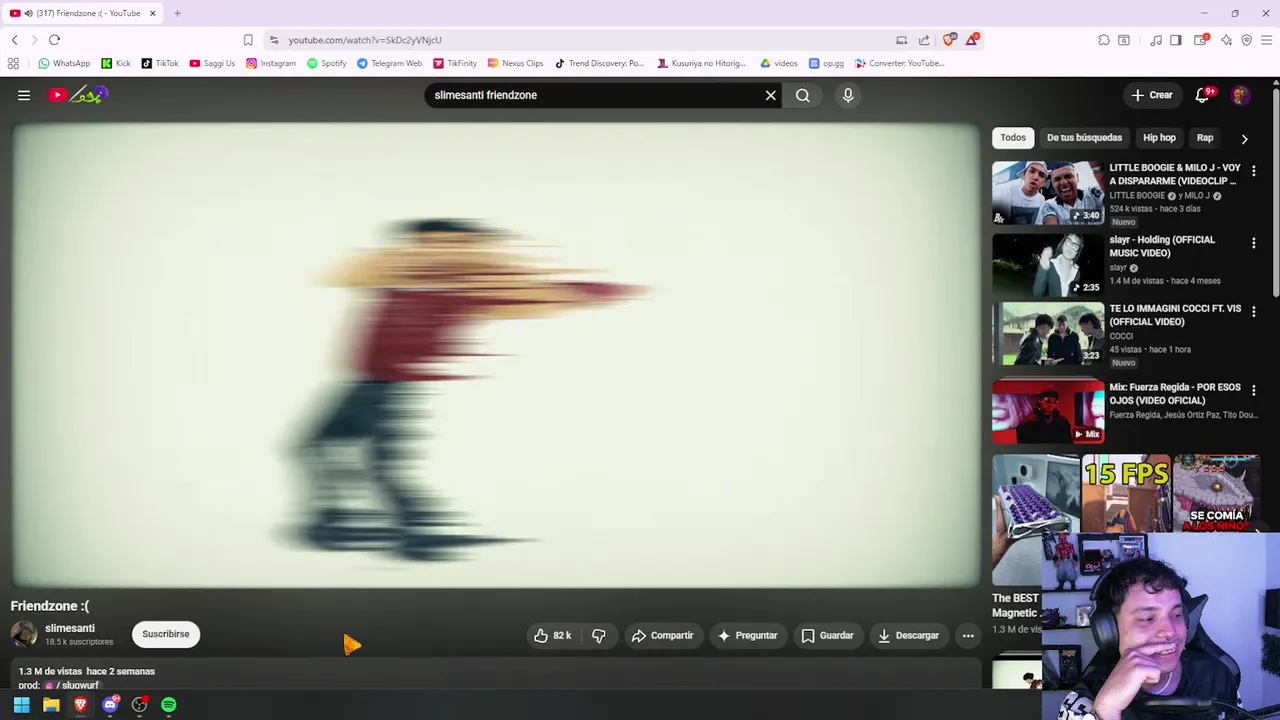Select the Todos filter chip
Screen dimensions: 1280x720
click(1013, 138)
